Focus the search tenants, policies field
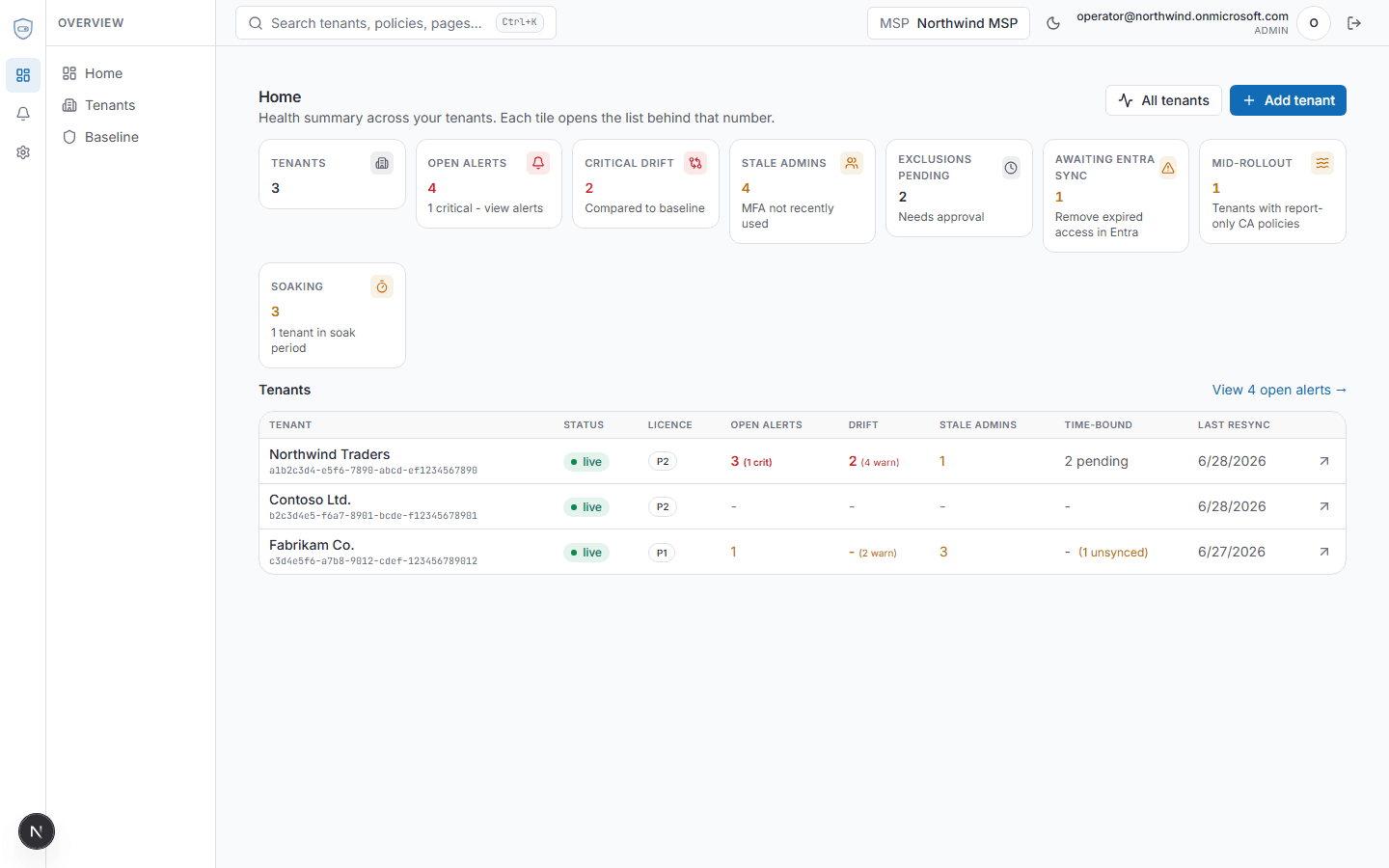The width and height of the screenshot is (1389, 868). 395,23
